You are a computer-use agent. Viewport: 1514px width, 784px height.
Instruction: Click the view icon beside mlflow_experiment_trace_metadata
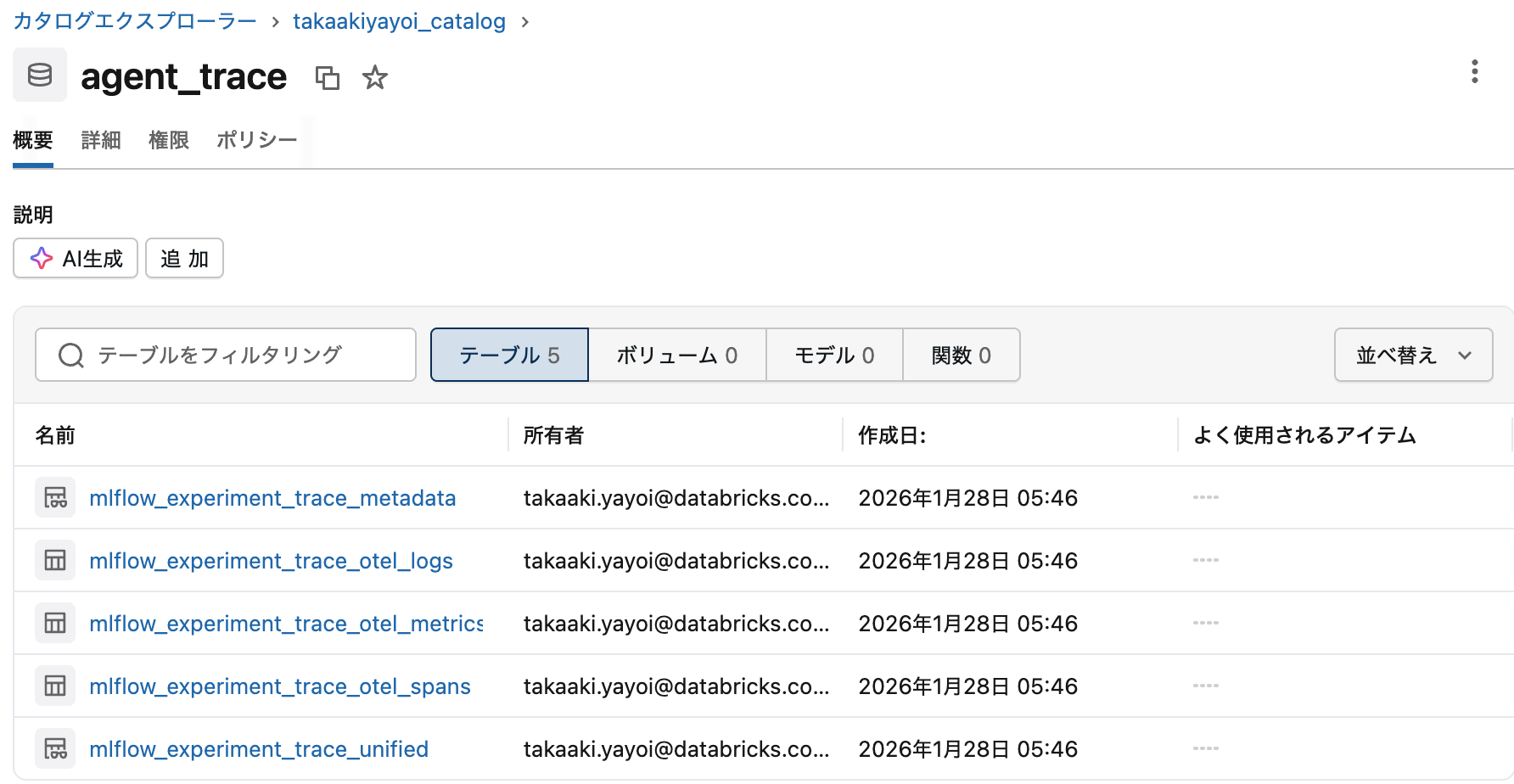point(54,497)
